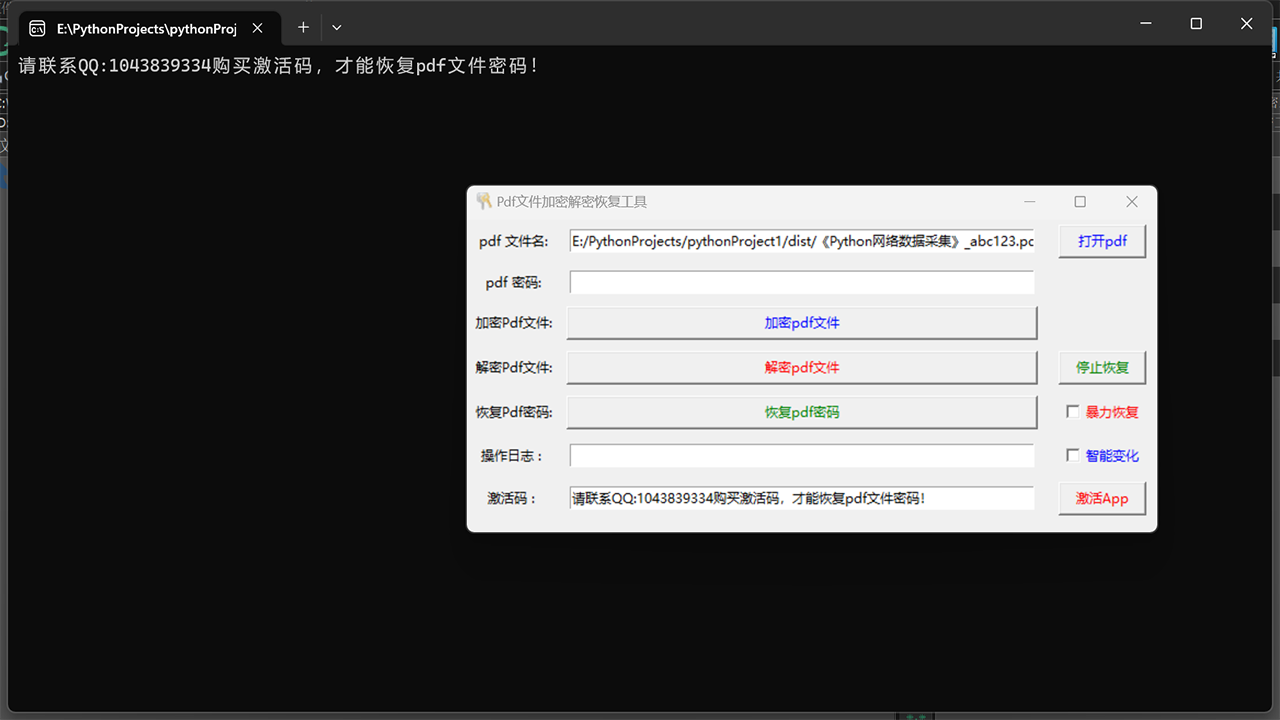Maximize the terminal window
The image size is (1280, 720).
click(x=1196, y=24)
